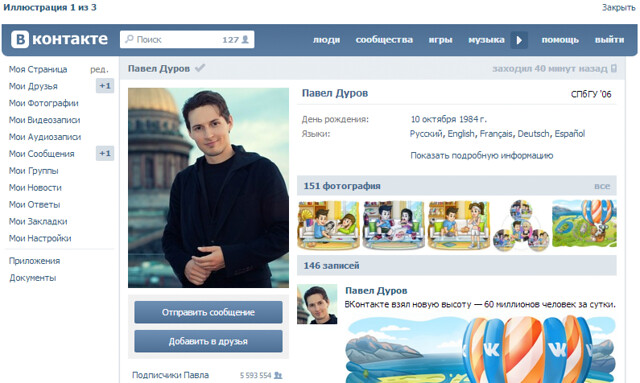Open Подписчики Павла list
The image size is (640, 383).
coord(170,375)
